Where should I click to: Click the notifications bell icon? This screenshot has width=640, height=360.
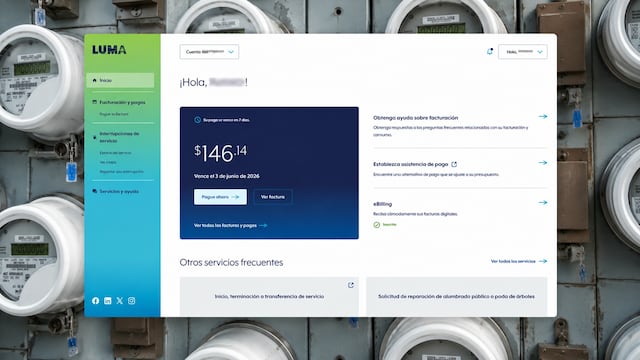point(490,51)
